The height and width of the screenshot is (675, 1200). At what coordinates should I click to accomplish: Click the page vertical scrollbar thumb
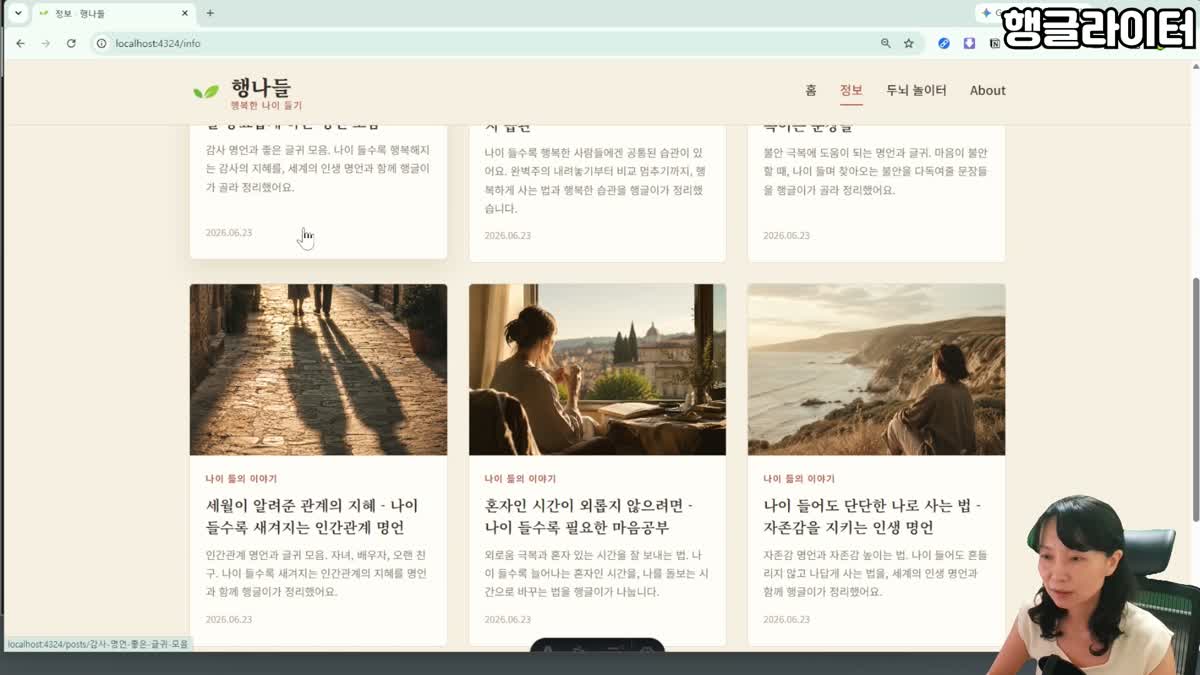tap(1196, 398)
